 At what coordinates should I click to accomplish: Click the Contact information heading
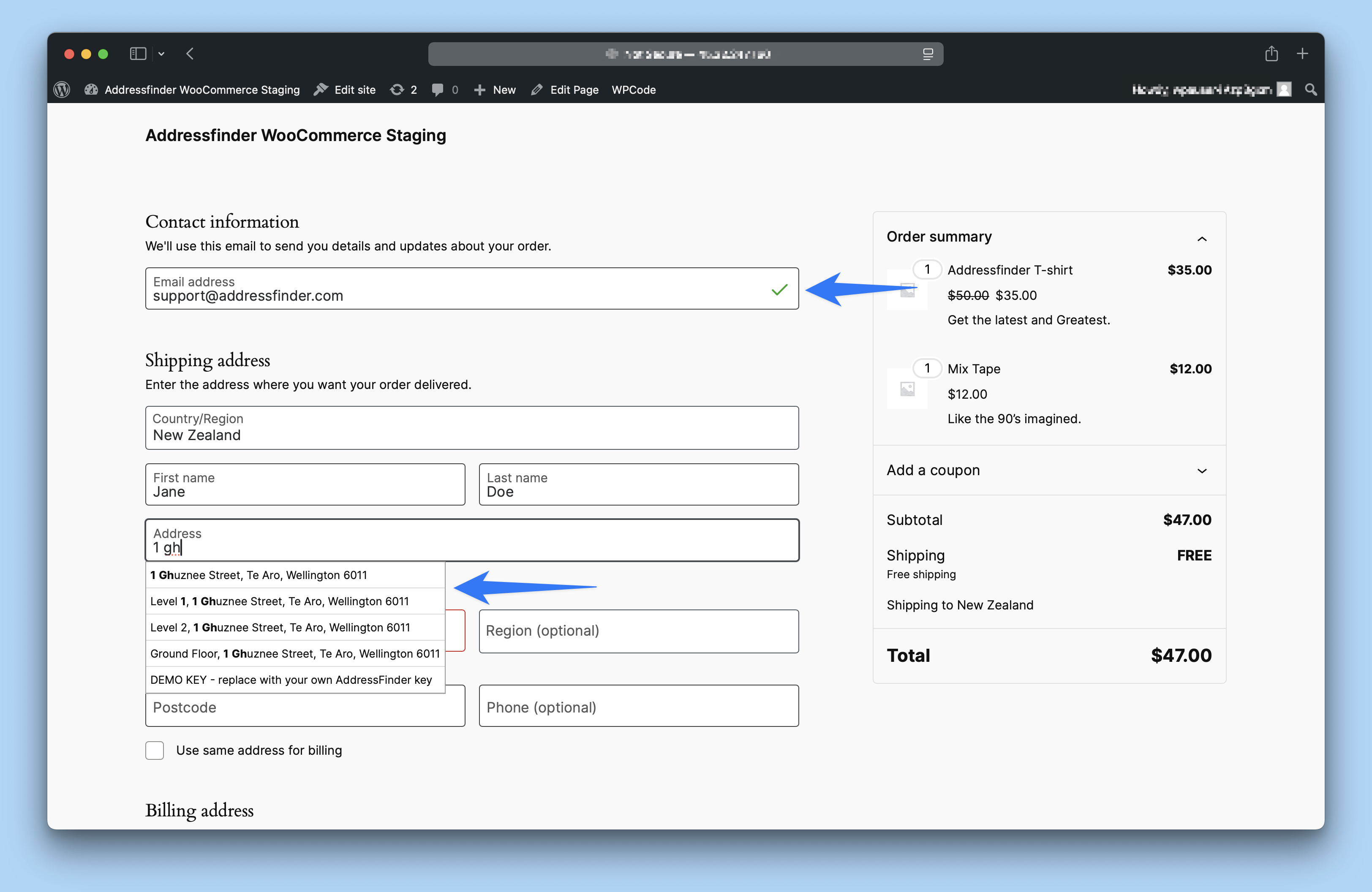(x=222, y=222)
